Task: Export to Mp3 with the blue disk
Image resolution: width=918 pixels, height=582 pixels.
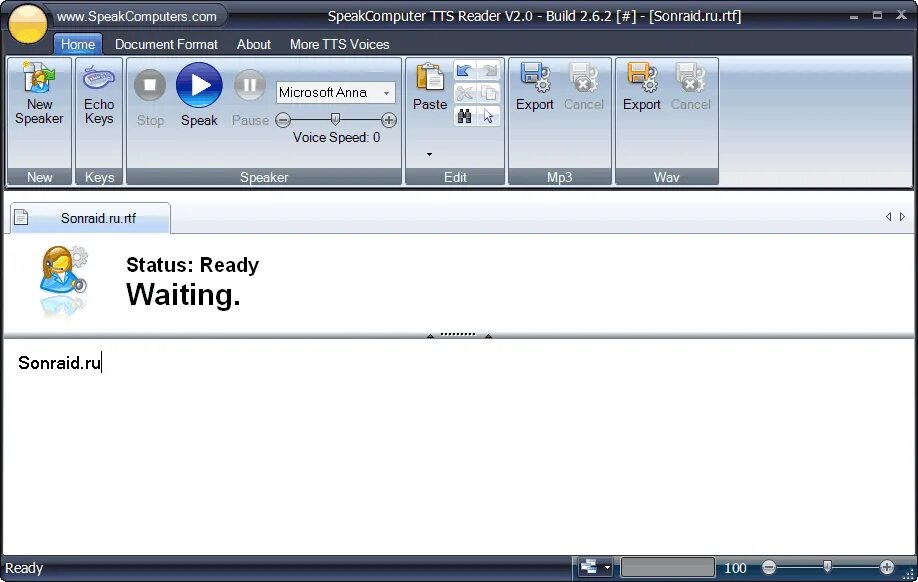Action: [x=535, y=87]
